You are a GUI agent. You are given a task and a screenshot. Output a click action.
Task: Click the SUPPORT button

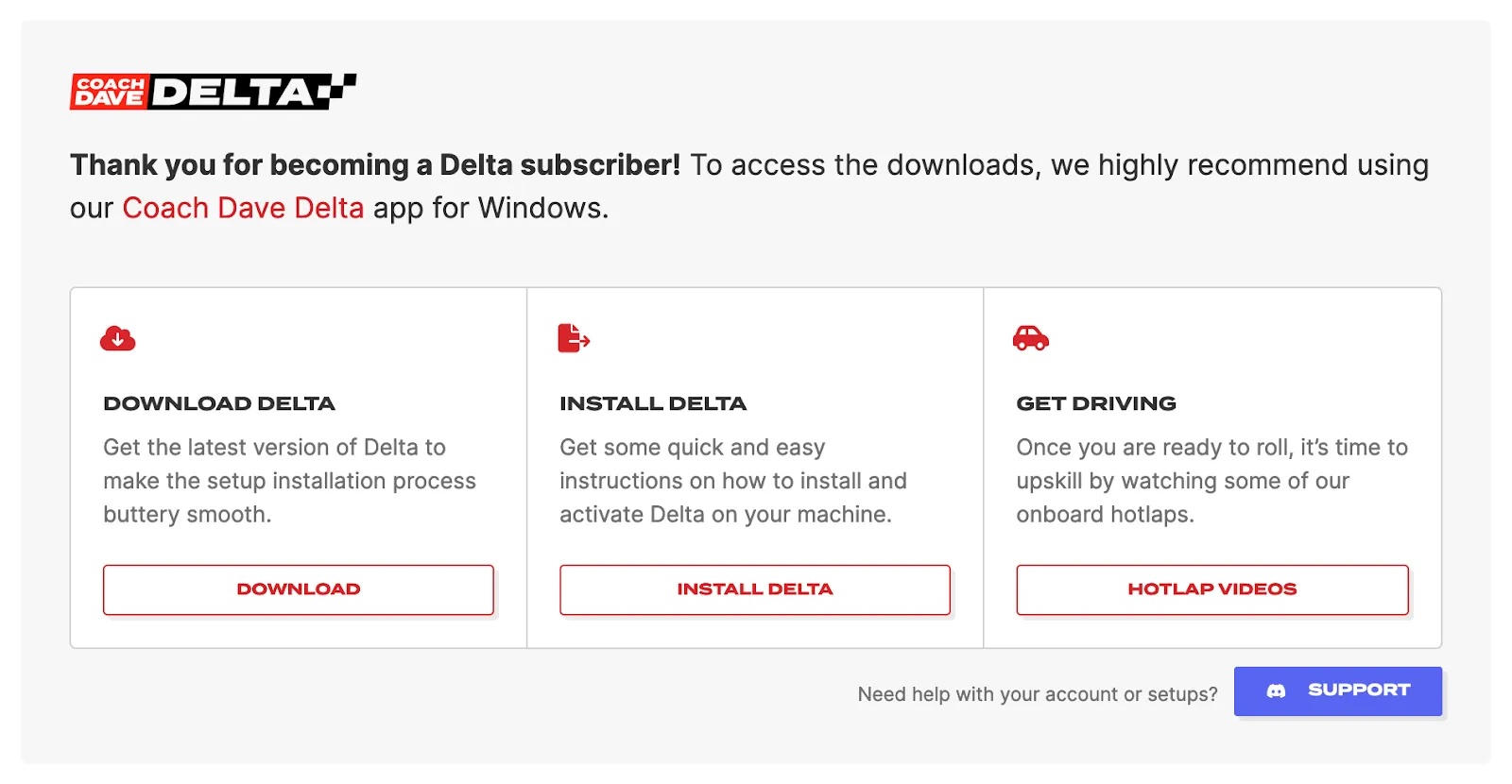[1337, 690]
